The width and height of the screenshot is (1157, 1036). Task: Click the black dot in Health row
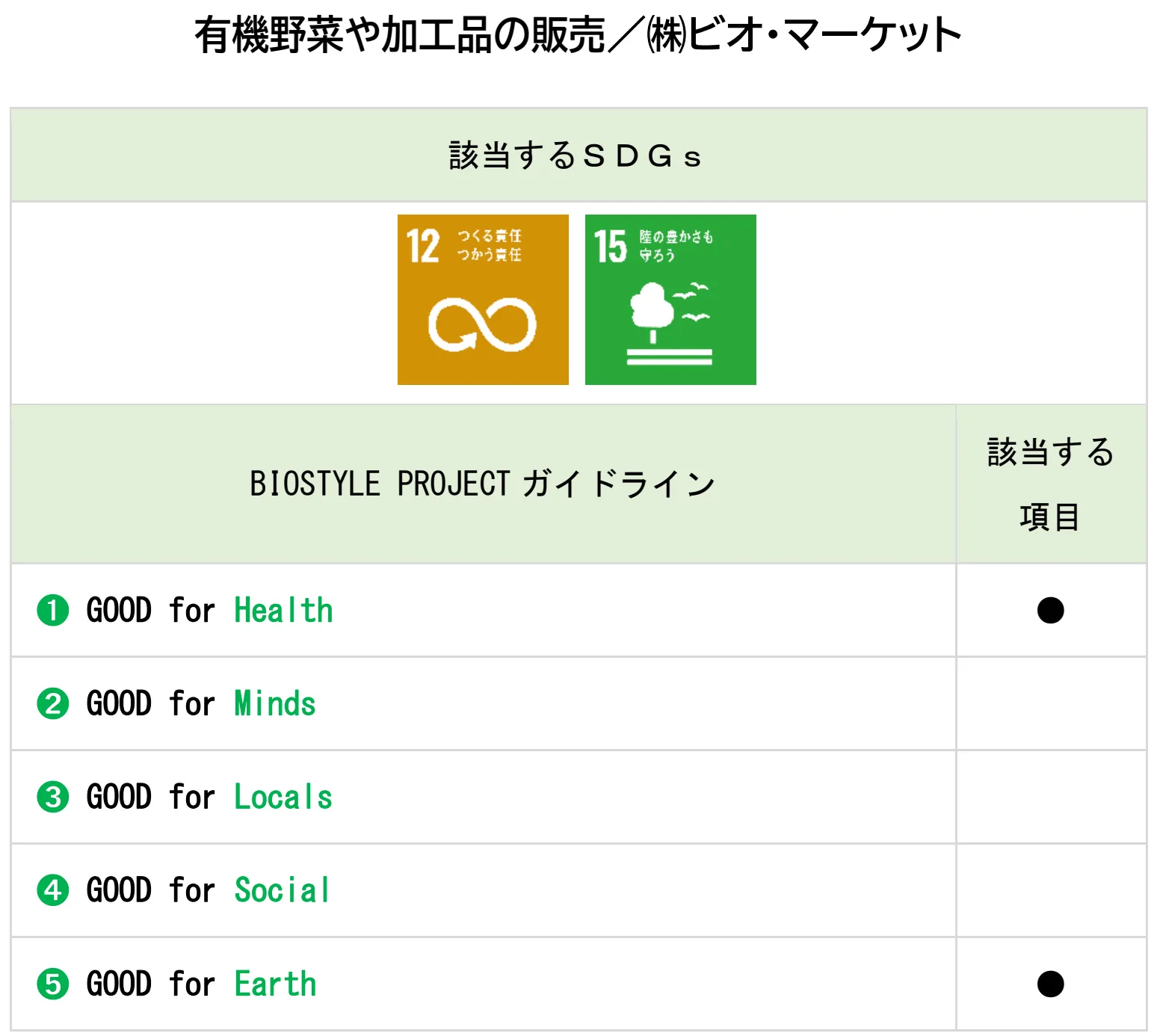1050,610
